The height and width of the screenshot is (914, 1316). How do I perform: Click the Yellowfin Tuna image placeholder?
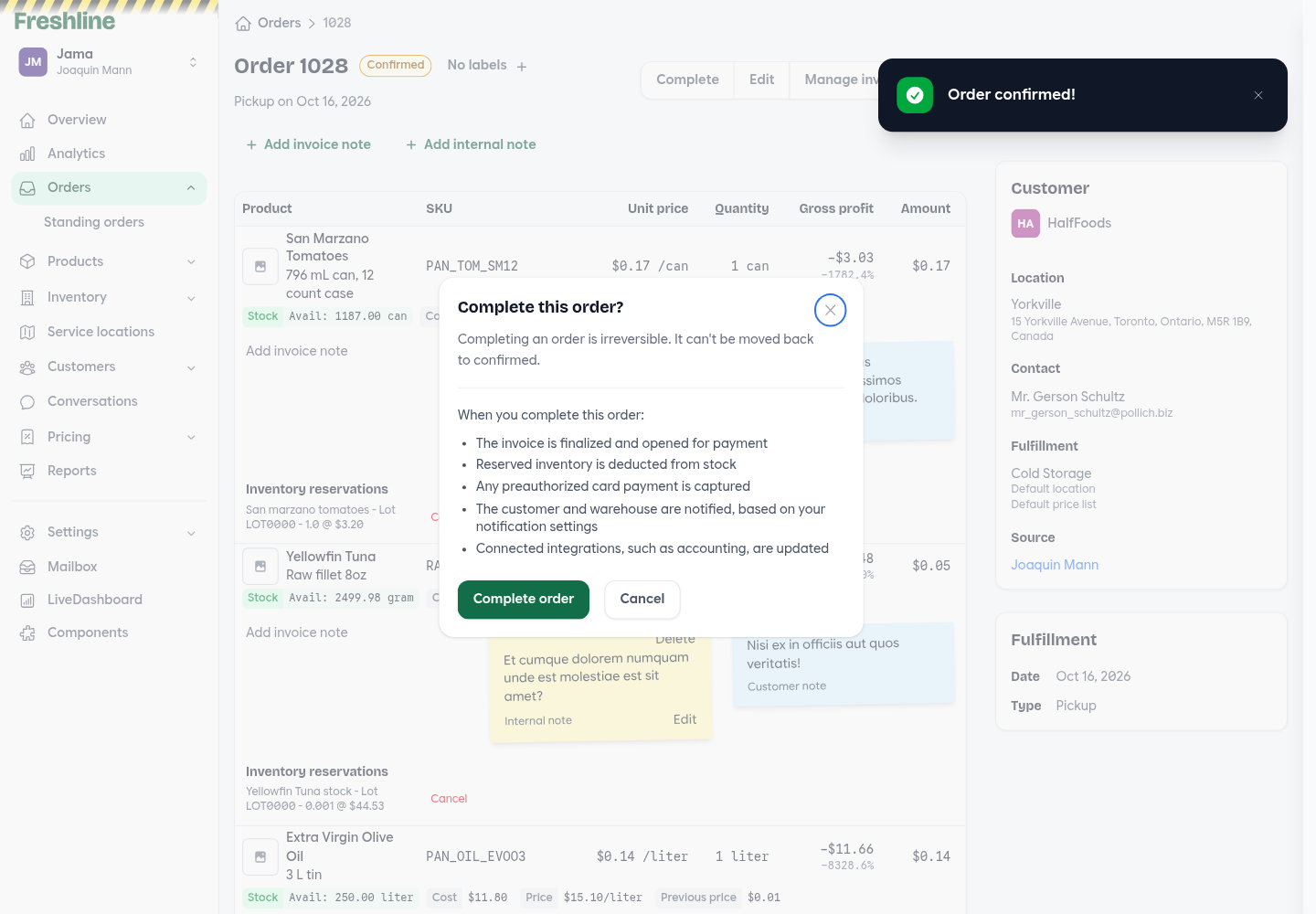pos(260,566)
